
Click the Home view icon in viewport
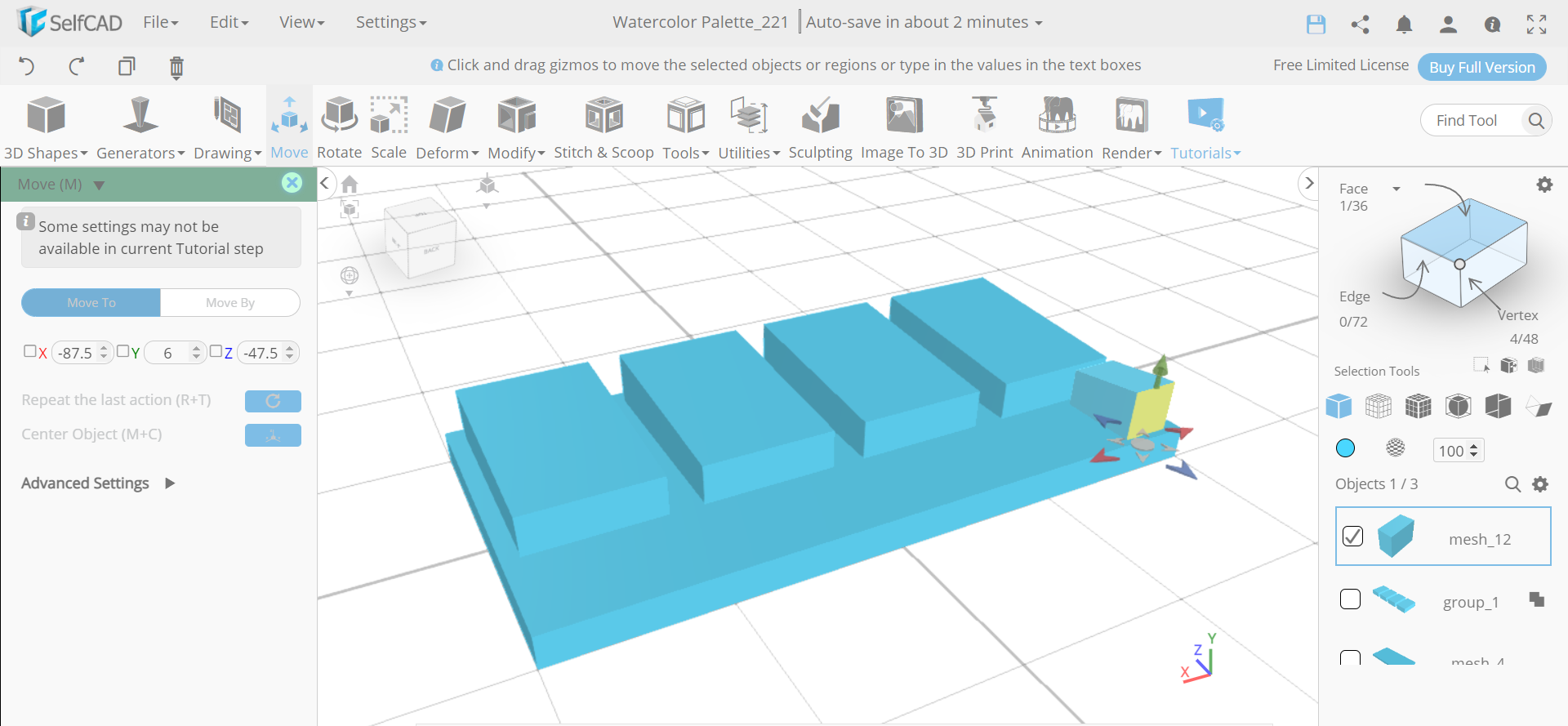pyautogui.click(x=350, y=184)
